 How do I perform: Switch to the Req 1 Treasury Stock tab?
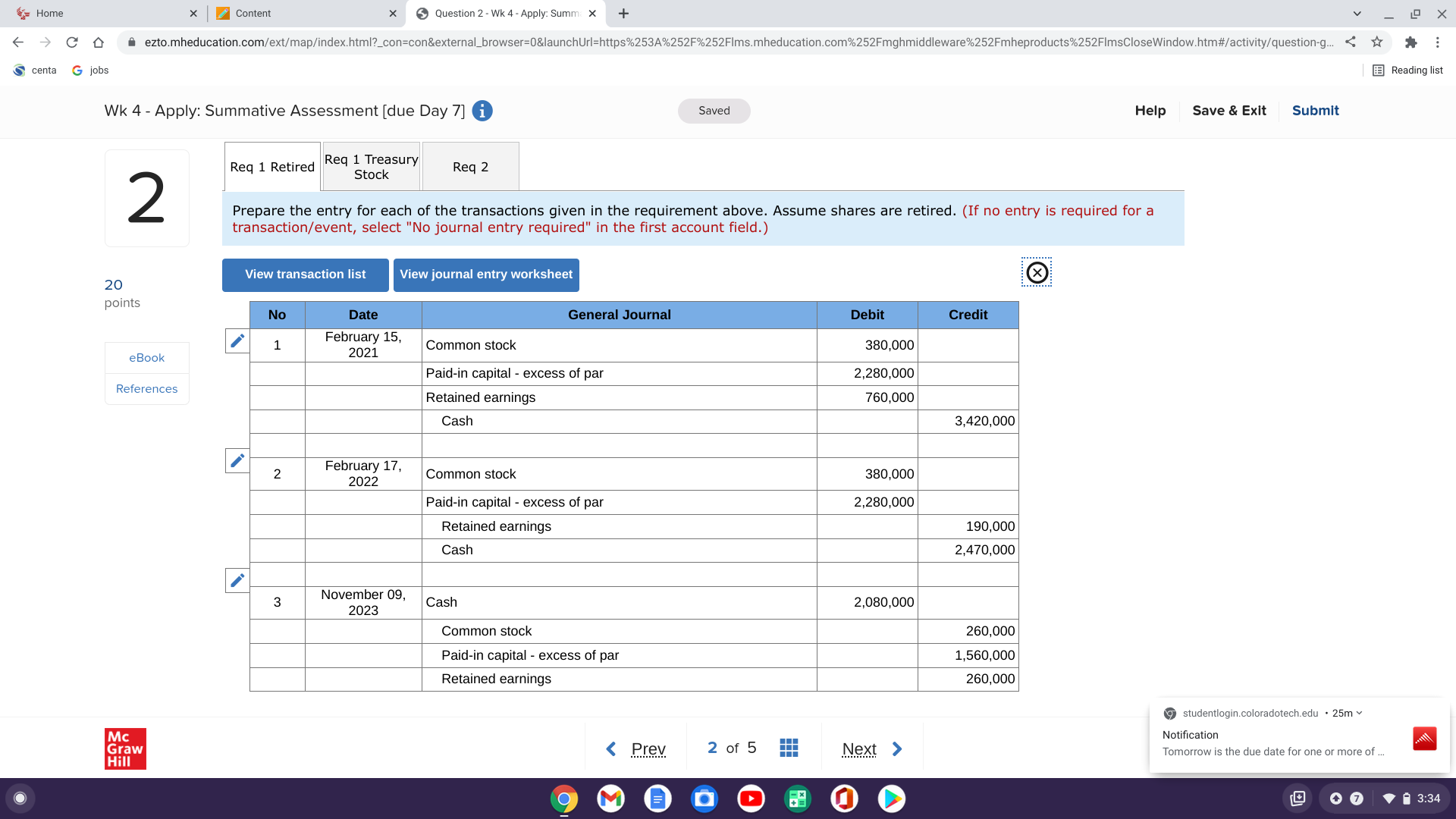pos(372,167)
